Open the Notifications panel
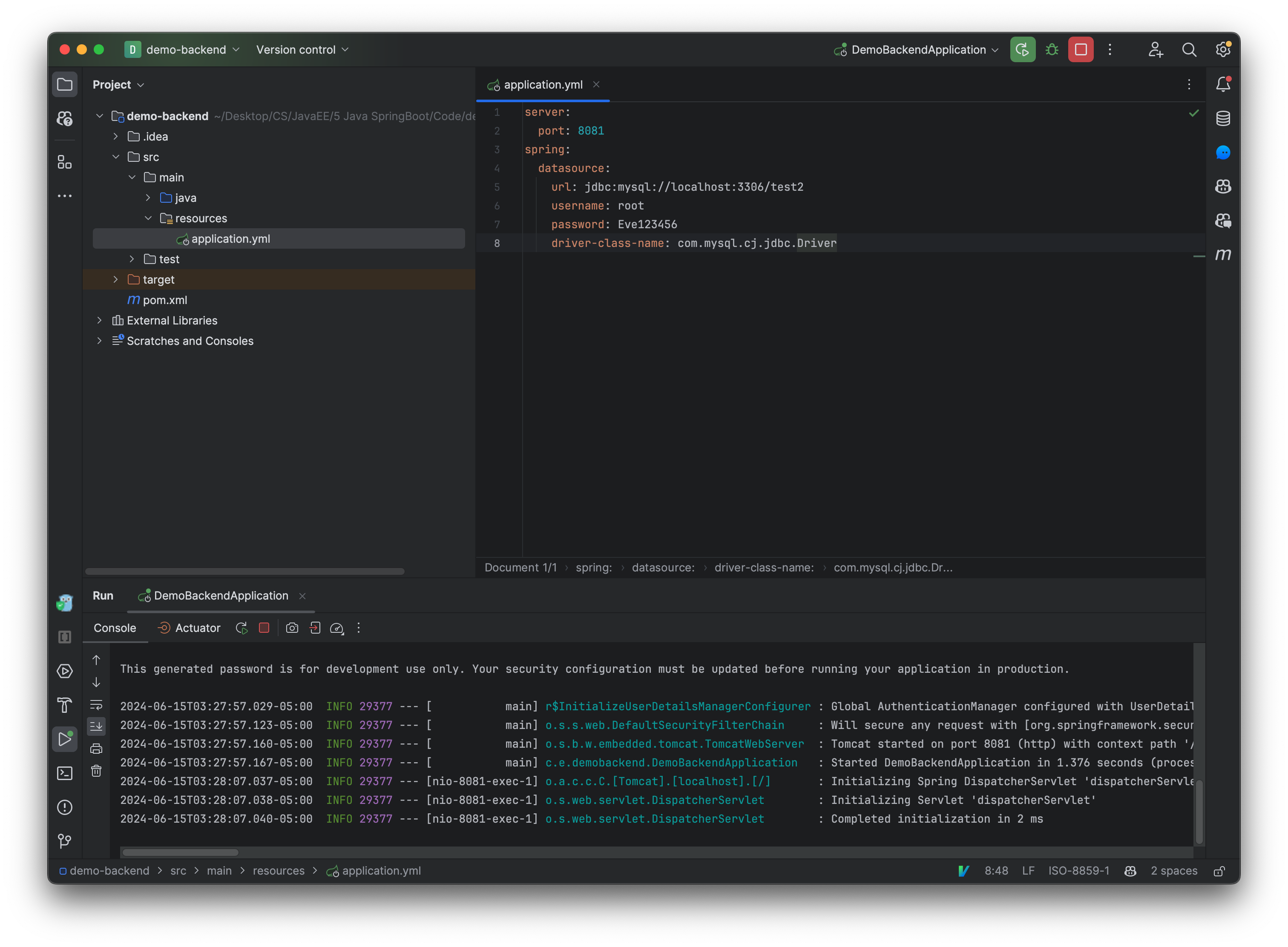1288x947 pixels. tap(1223, 84)
